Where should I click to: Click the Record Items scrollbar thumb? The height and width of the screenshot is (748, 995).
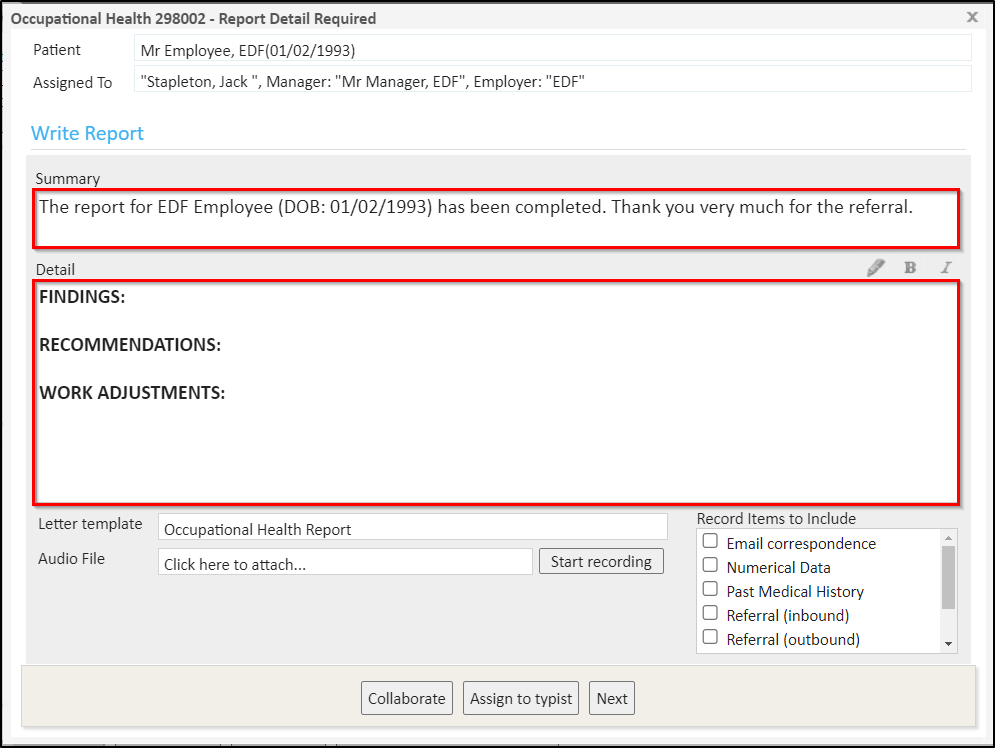(948, 577)
